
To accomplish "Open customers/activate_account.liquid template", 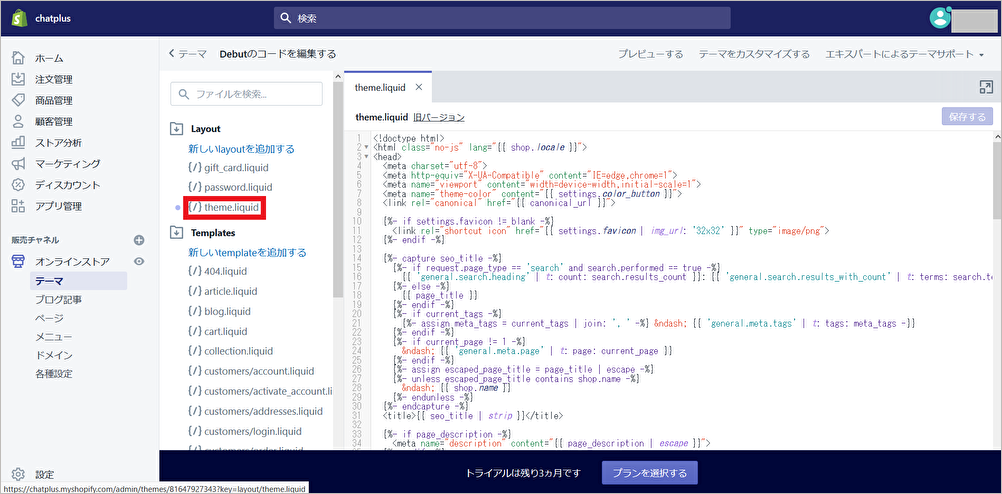I will (x=261, y=391).
